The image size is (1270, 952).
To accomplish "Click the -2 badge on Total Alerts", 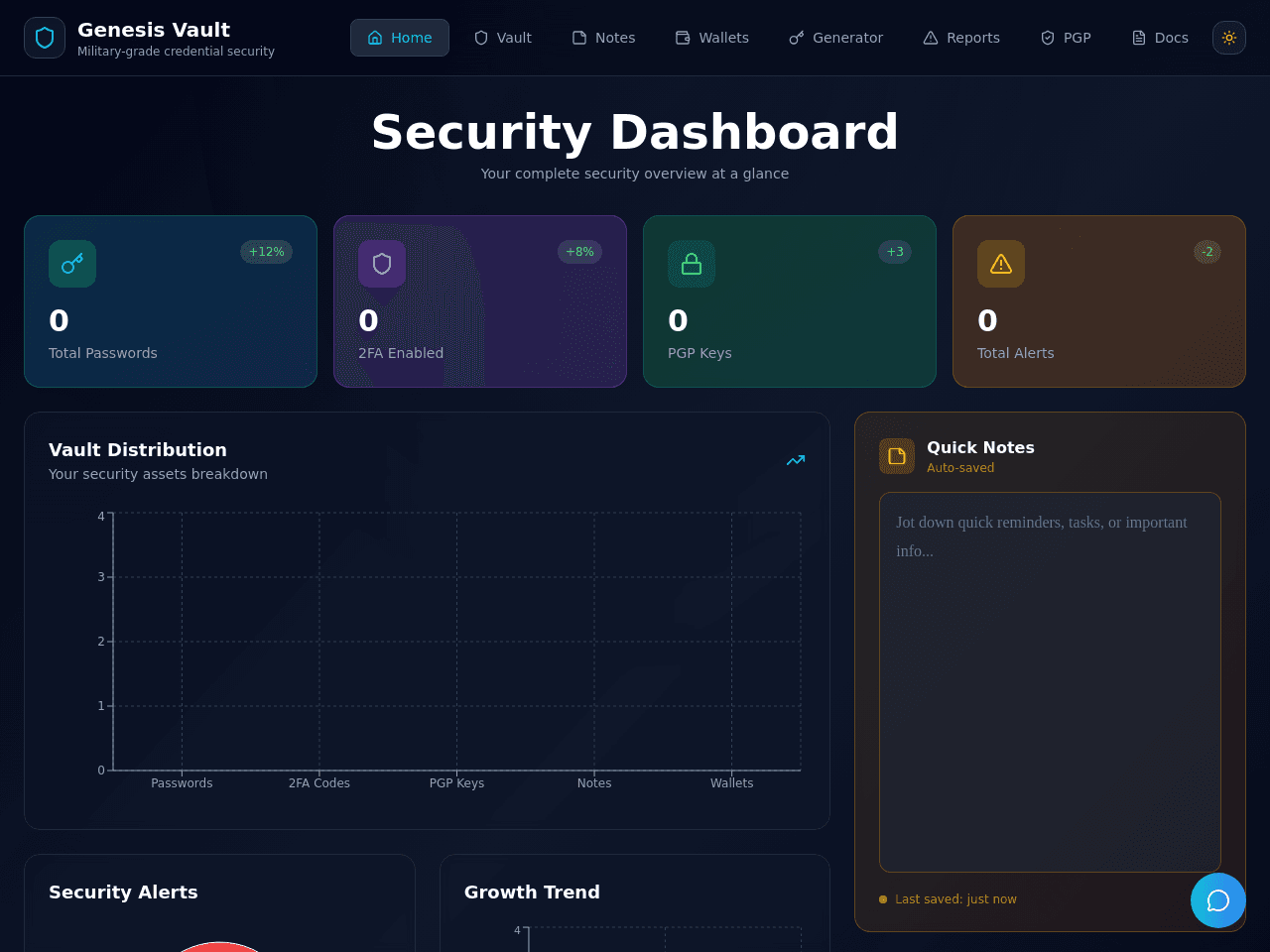I will click(x=1207, y=252).
